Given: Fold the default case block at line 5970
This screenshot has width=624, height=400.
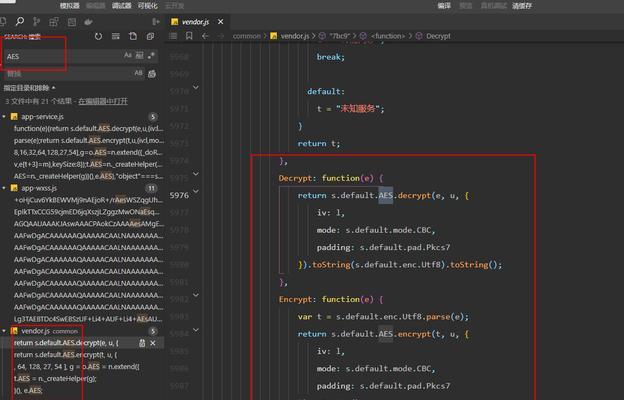Looking at the screenshot, I should tap(196, 87).
